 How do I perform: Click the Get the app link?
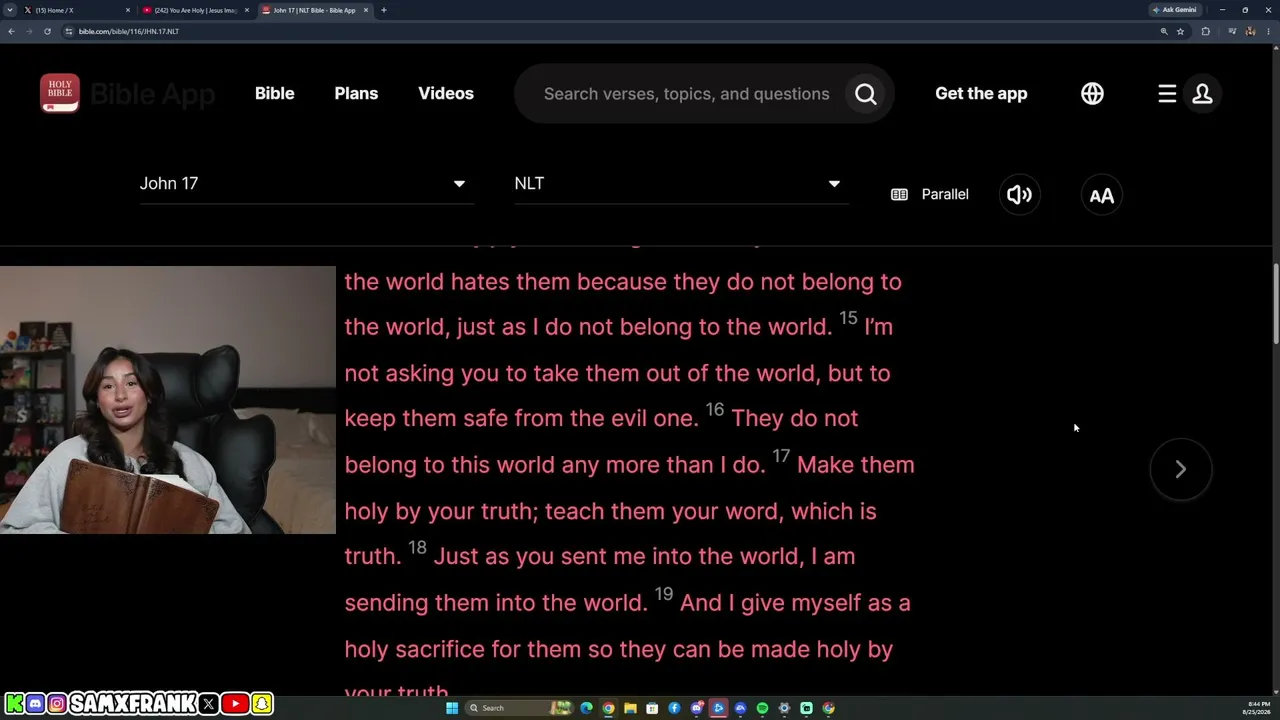pyautogui.click(x=981, y=93)
